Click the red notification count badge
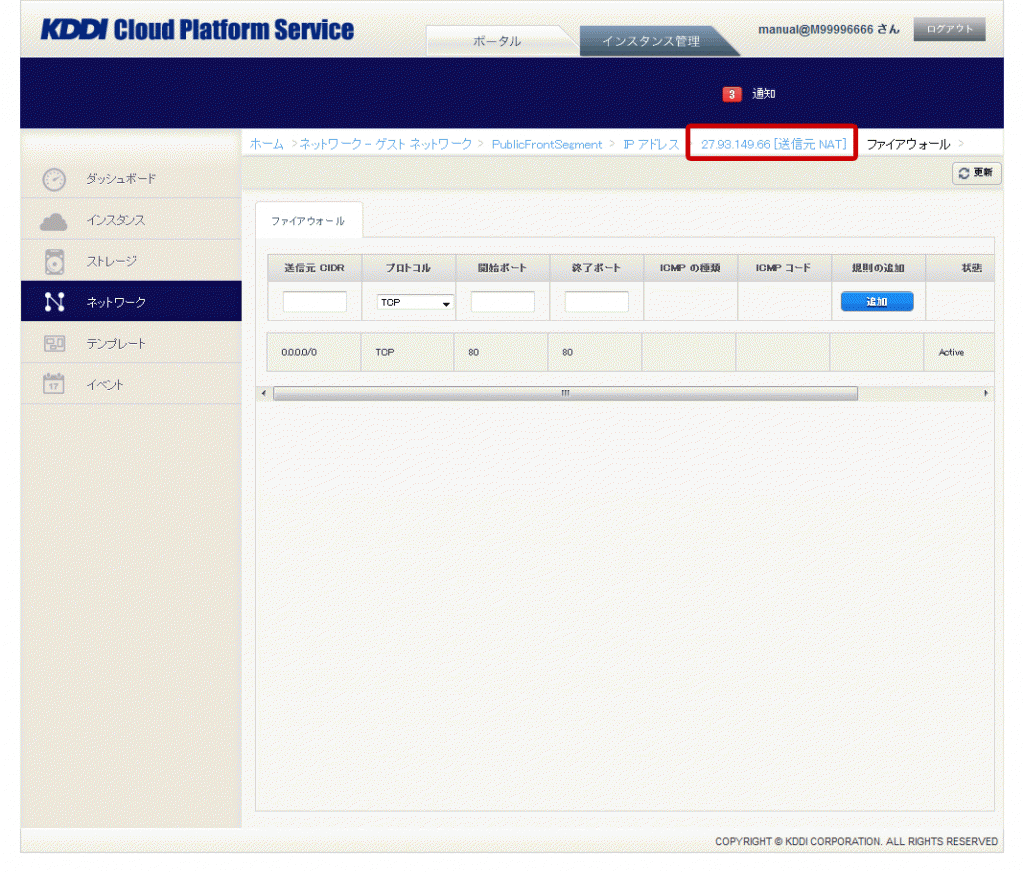This screenshot has width=1024, height=872. tap(731, 94)
